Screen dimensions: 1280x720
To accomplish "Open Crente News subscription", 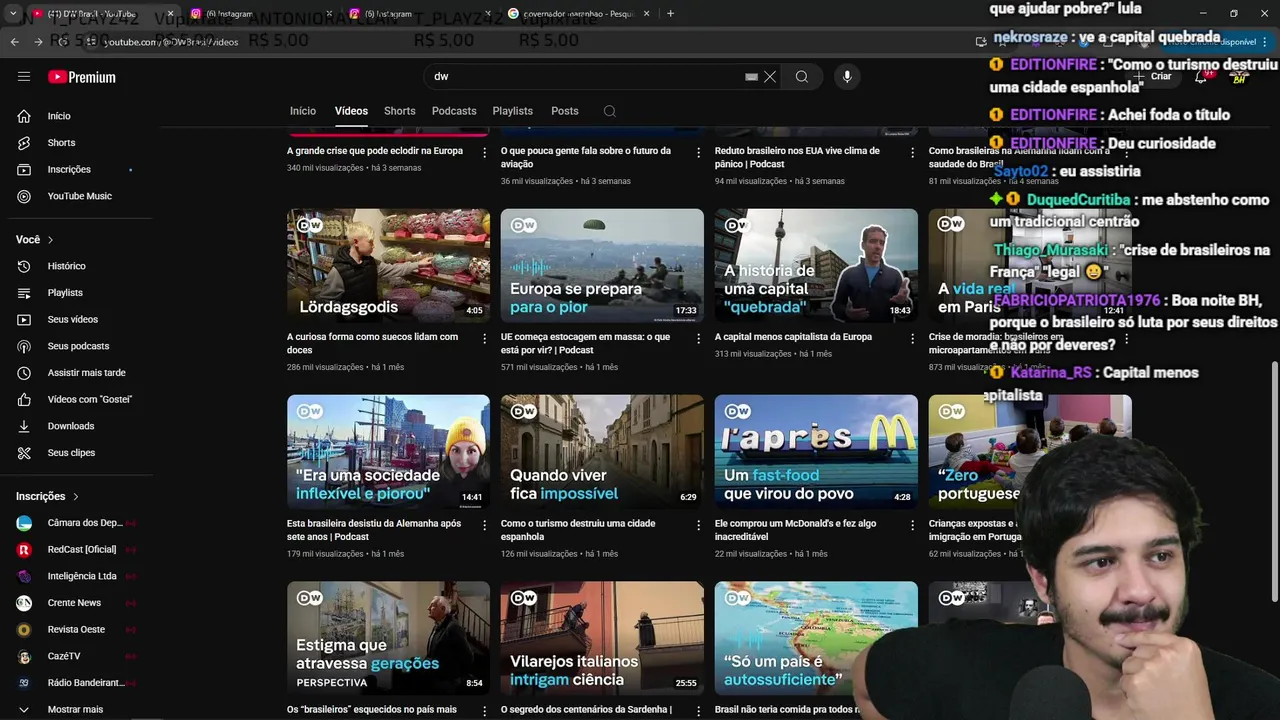I will click(x=75, y=603).
